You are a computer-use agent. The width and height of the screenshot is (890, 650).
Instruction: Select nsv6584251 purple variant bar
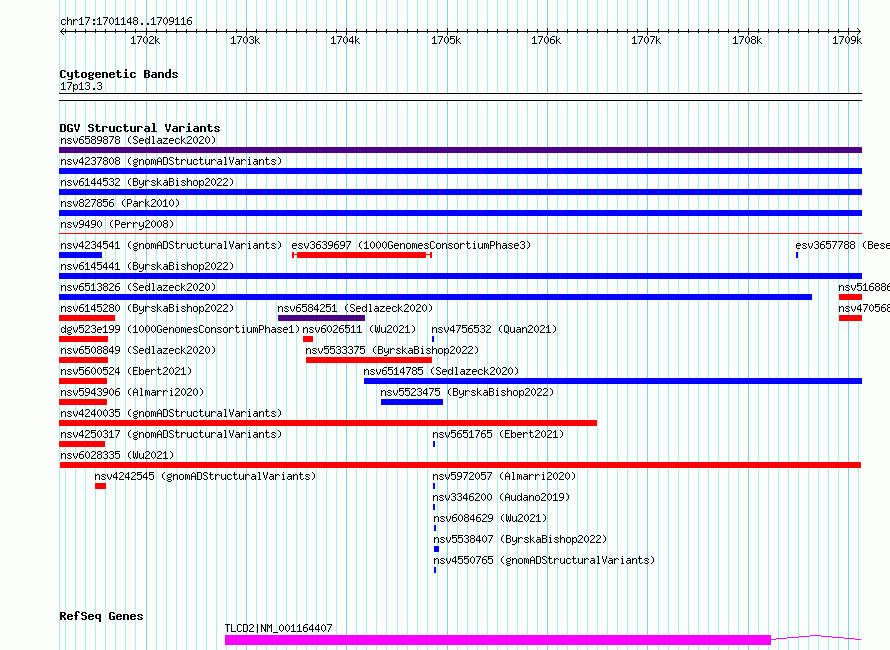(x=321, y=318)
